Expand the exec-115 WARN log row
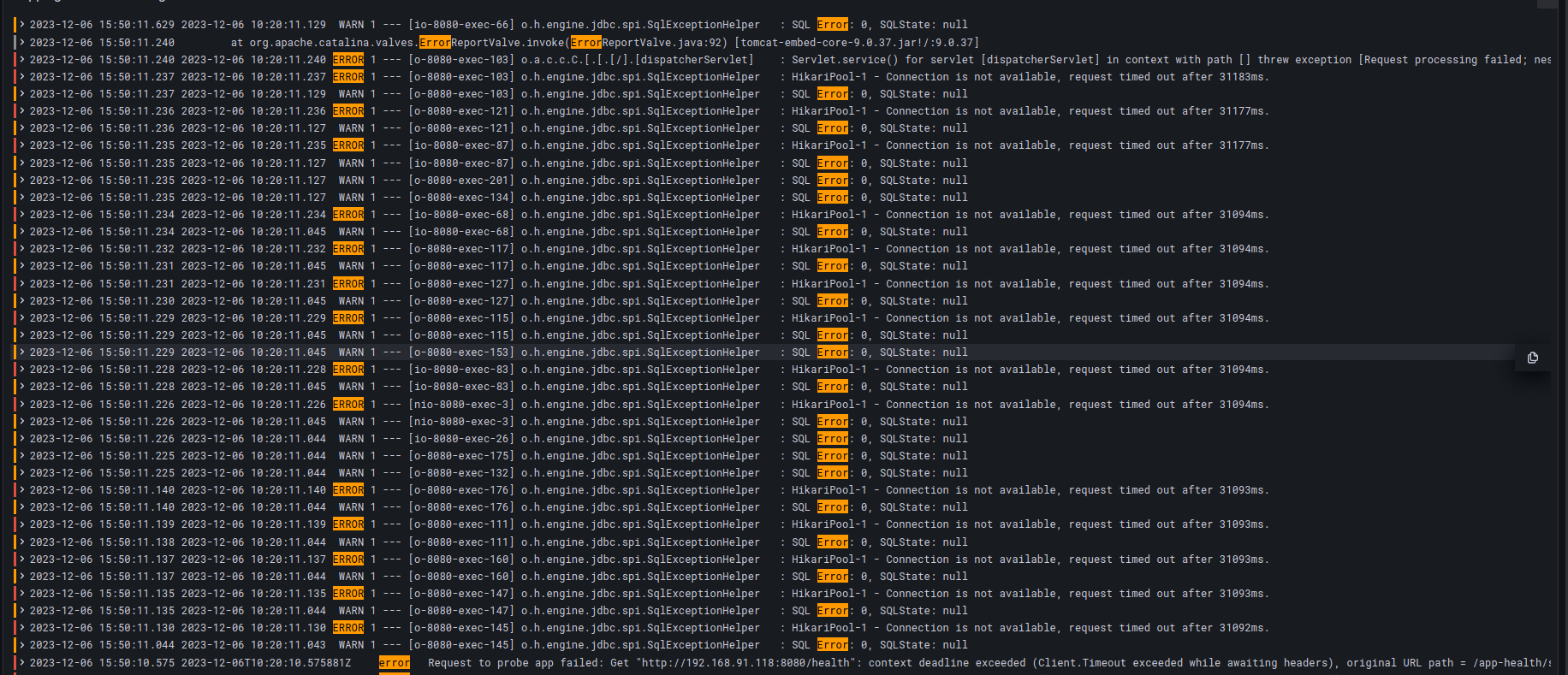The image size is (1568, 675). 22,335
